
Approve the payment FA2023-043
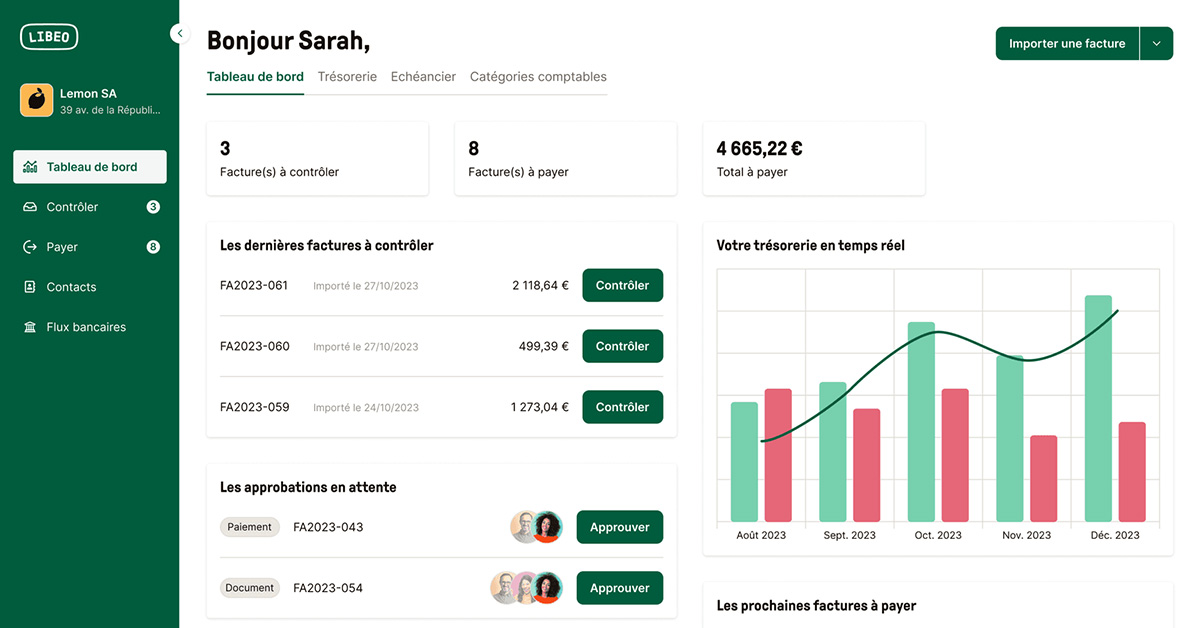point(619,527)
